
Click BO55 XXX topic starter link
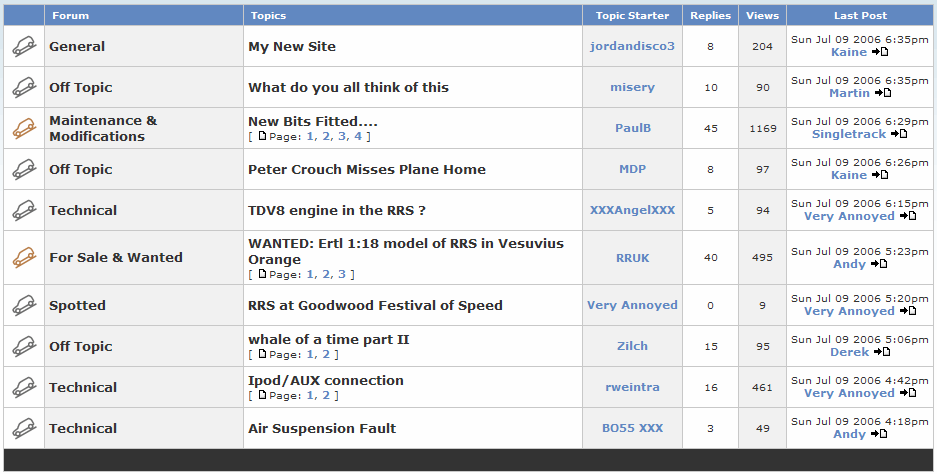coord(632,429)
